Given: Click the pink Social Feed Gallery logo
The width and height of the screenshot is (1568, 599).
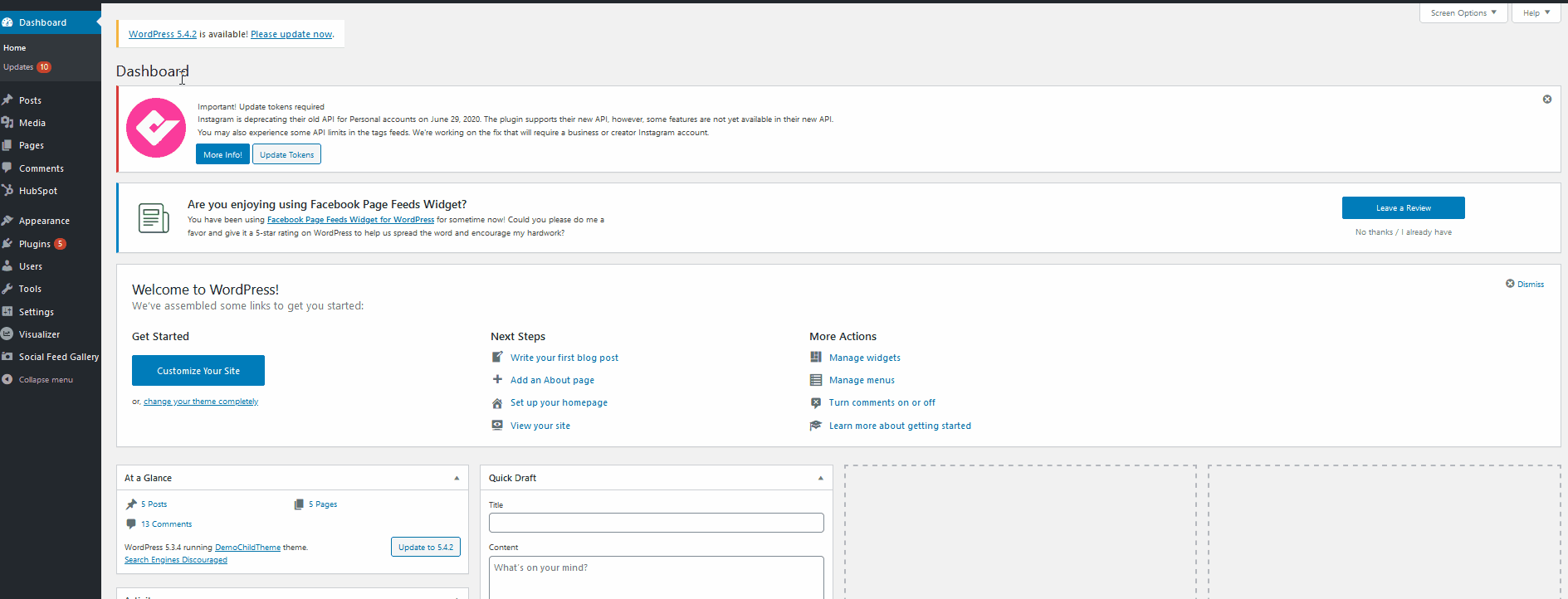Looking at the screenshot, I should click(x=156, y=128).
